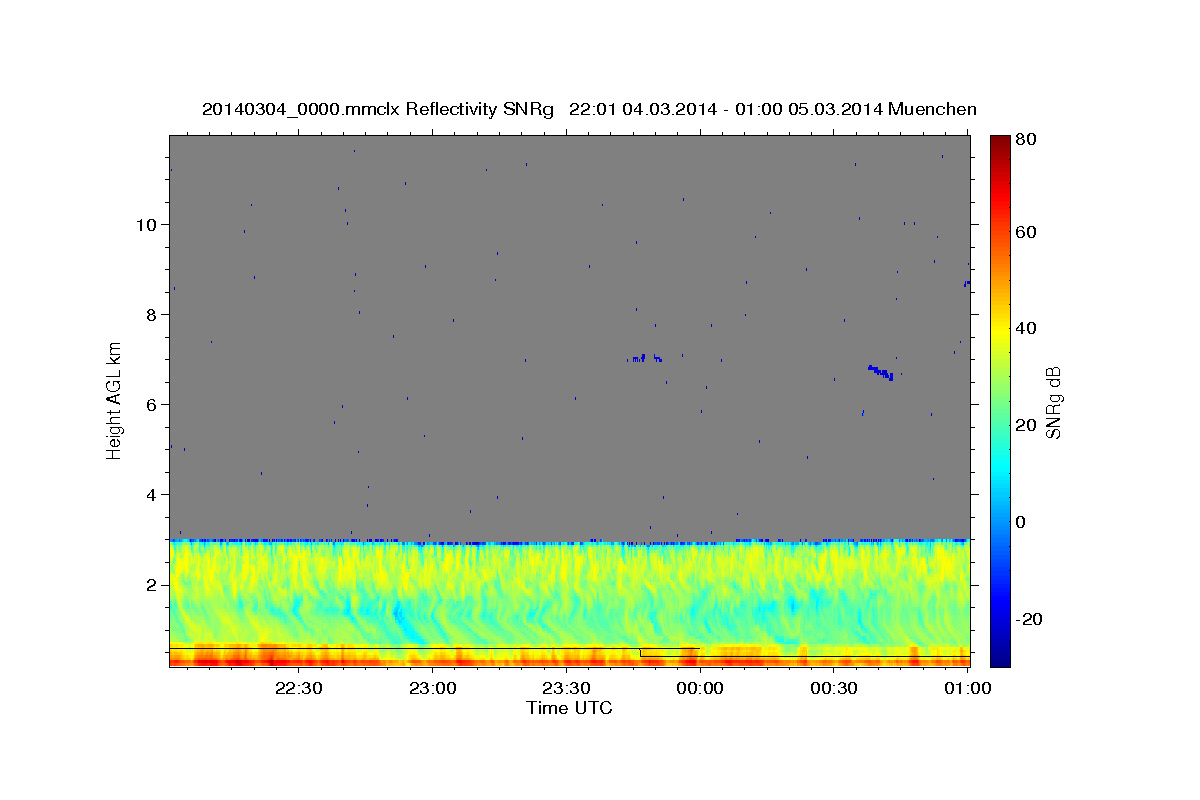1200x800 pixels.
Task: Click the 00:30 time tick label
Action: 834,688
